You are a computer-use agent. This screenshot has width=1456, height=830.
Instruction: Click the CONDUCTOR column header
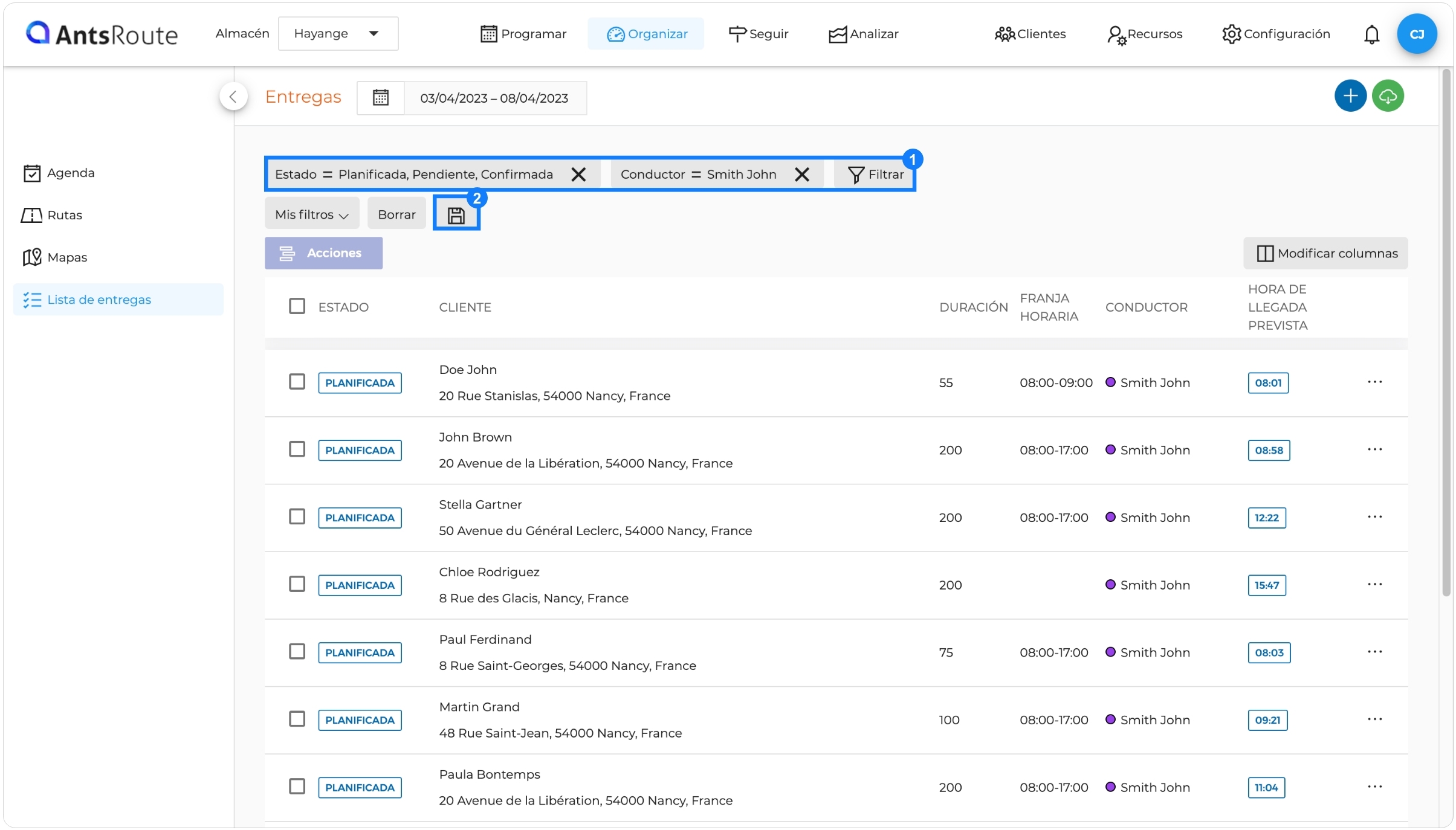click(1146, 307)
